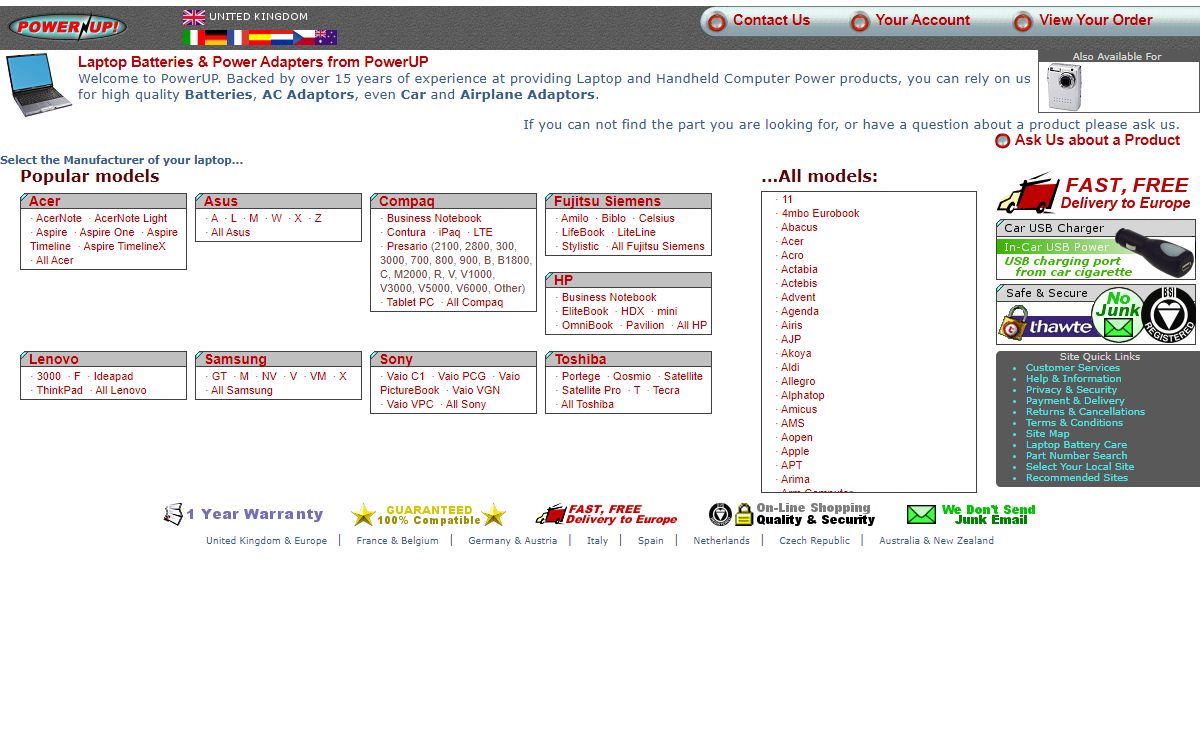Select LifeBook under Fujitsu Siemens

[583, 232]
